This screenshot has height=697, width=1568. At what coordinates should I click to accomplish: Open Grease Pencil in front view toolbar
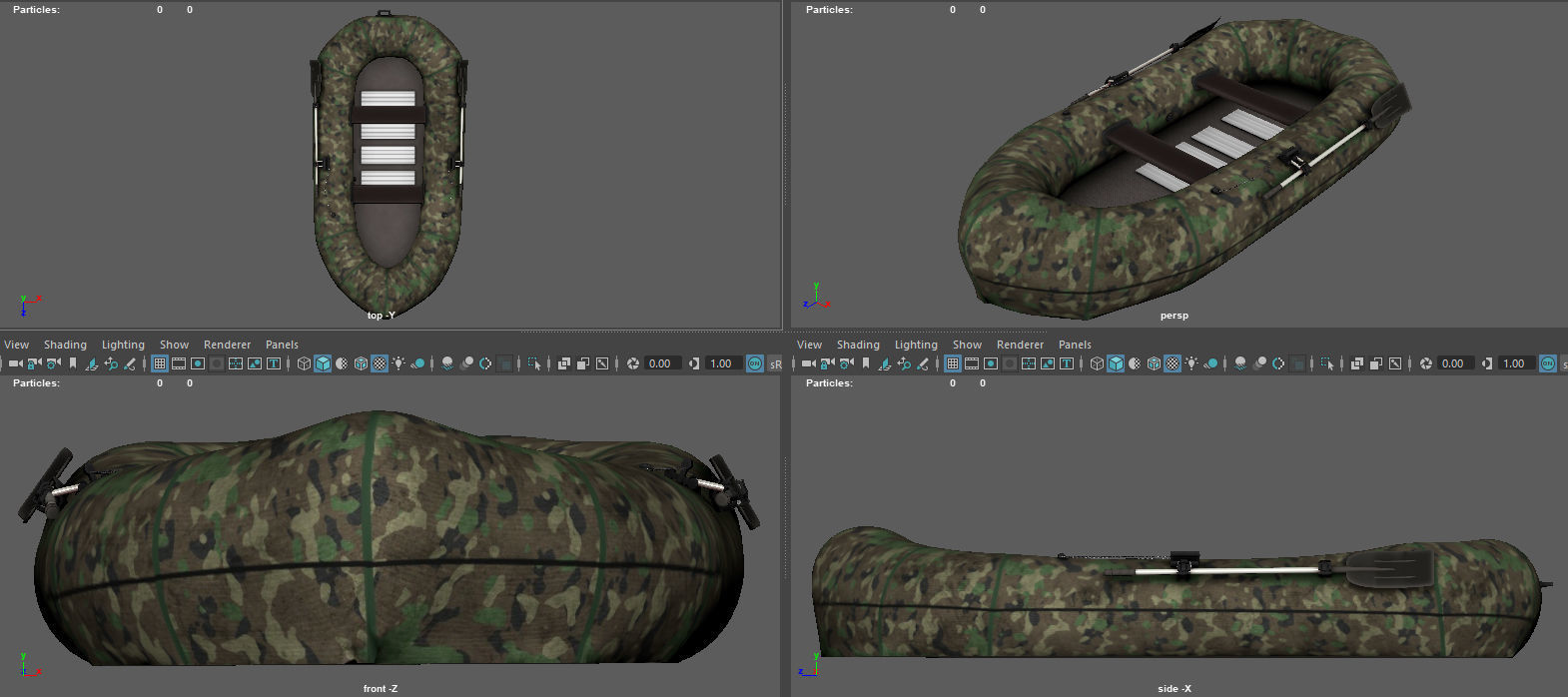coord(130,363)
